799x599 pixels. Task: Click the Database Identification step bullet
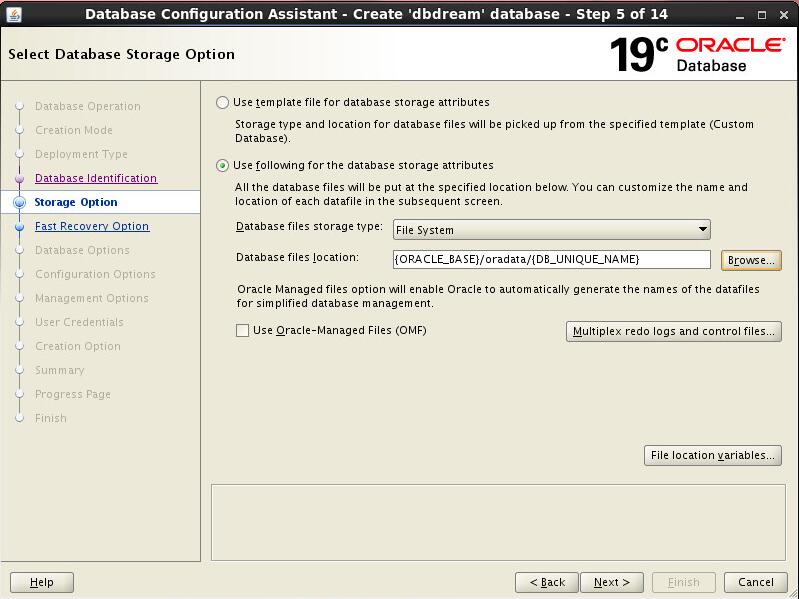[19, 179]
